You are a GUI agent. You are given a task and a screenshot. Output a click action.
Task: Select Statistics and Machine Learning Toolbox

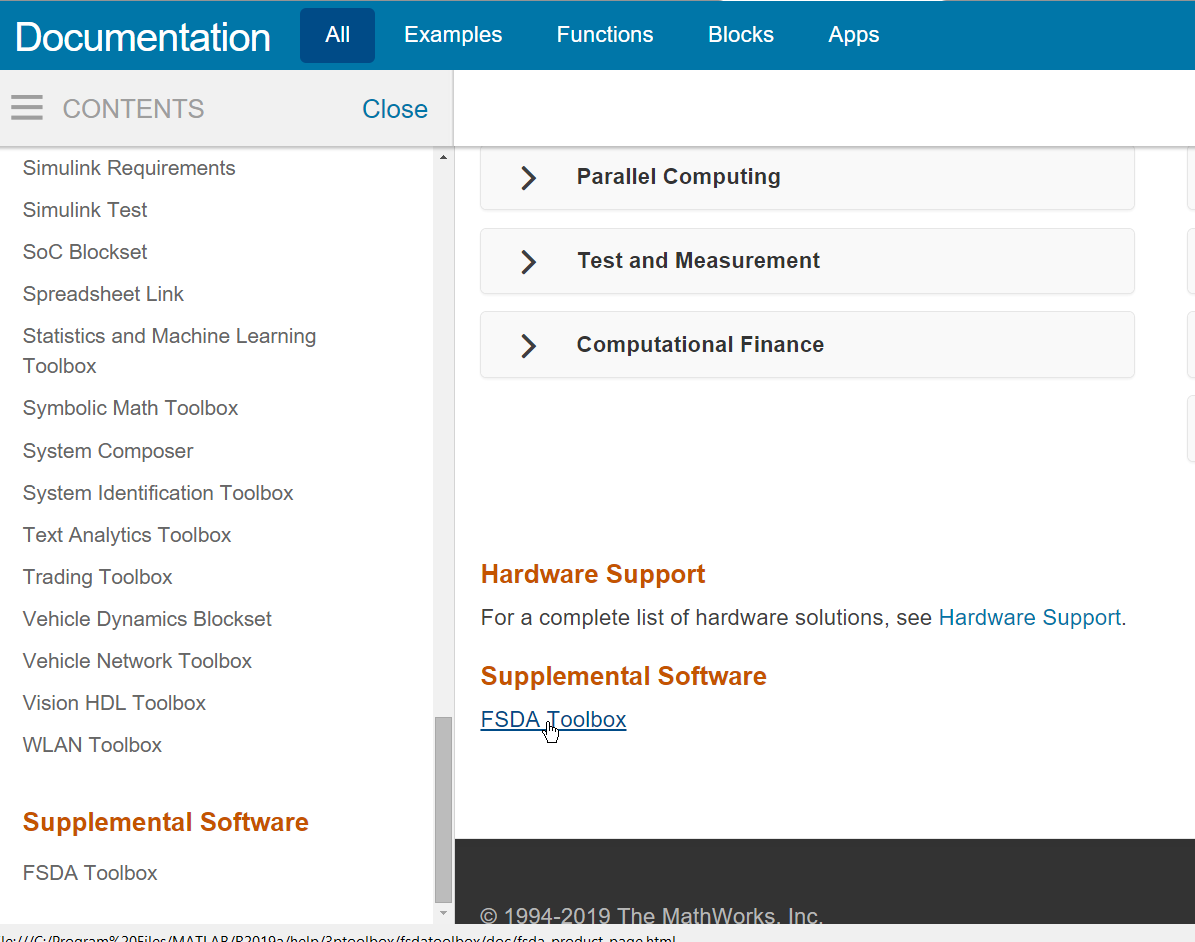(x=169, y=351)
